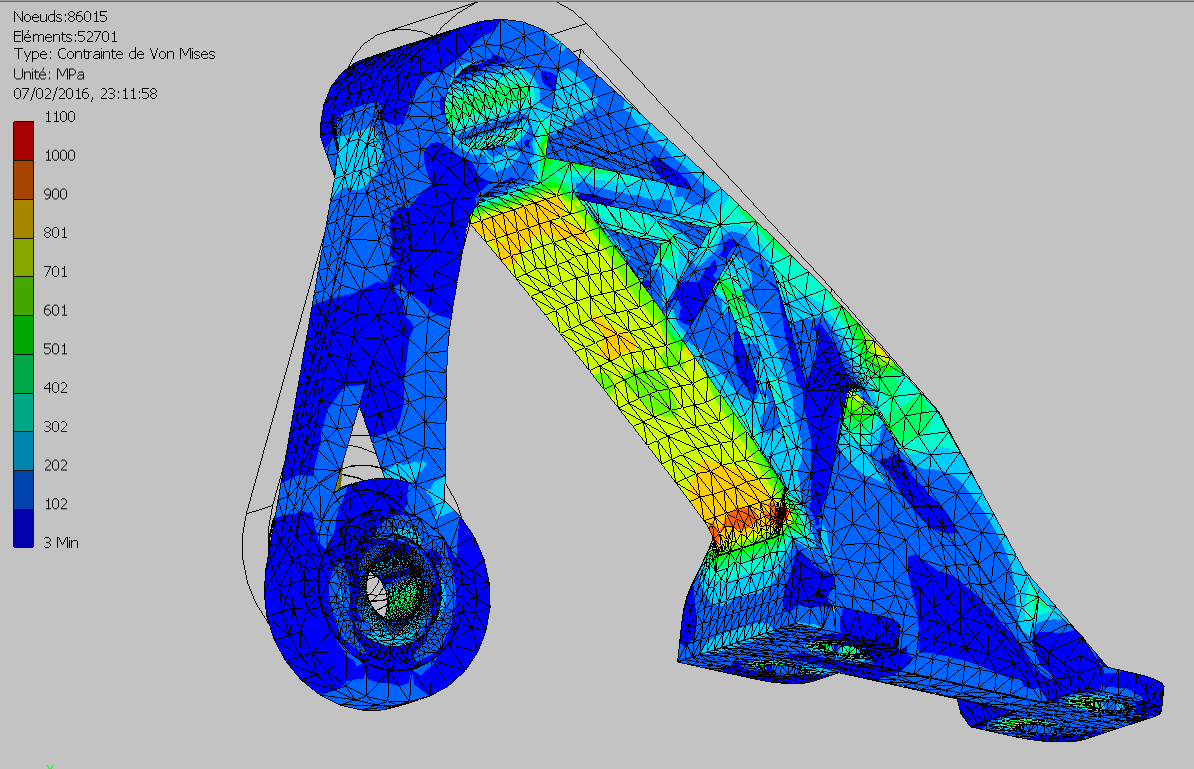Viewport: 1194px width, 769px height.
Task: Click the dark red legend color band
Action: click(24, 141)
